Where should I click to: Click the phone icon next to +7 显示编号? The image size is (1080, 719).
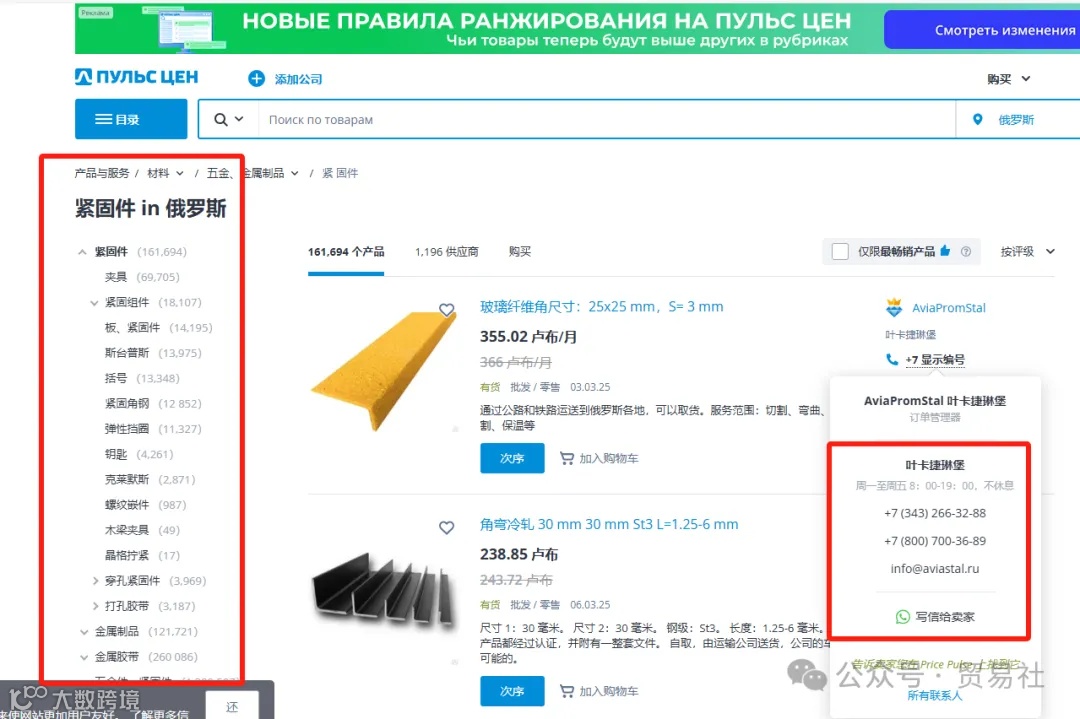pyautogui.click(x=892, y=359)
